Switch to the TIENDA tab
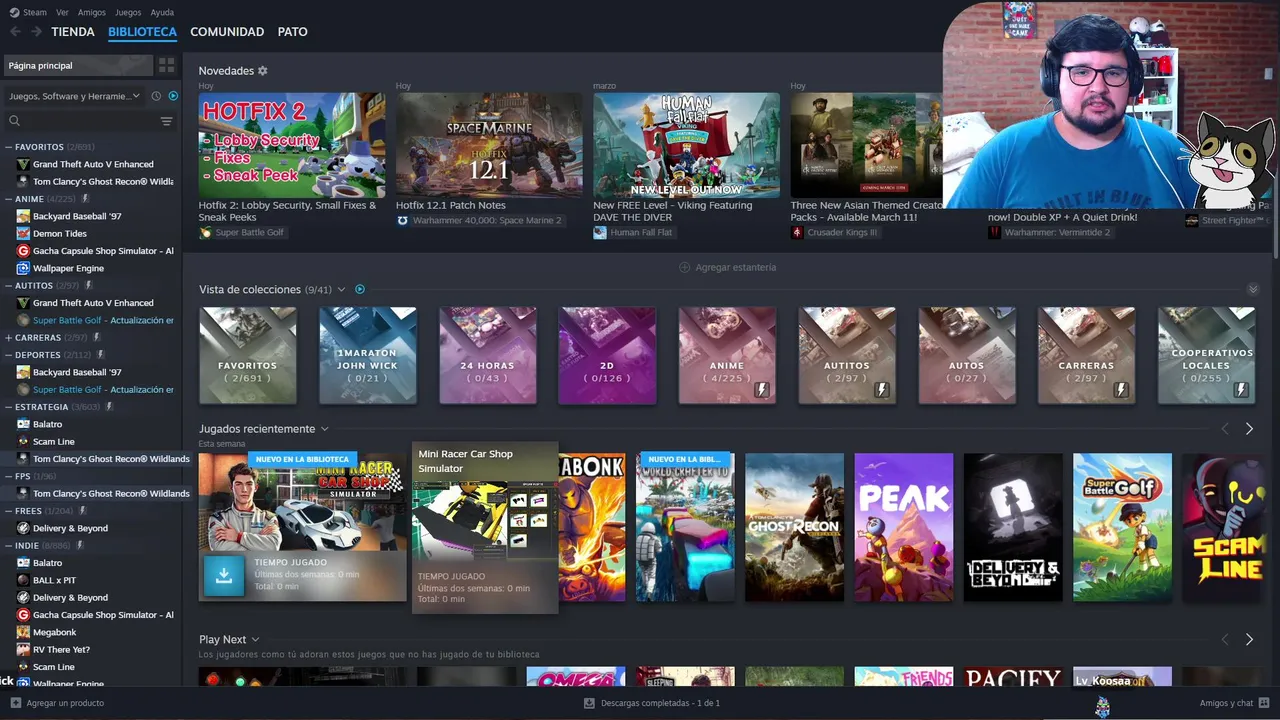This screenshot has height=720, width=1280. (73, 32)
